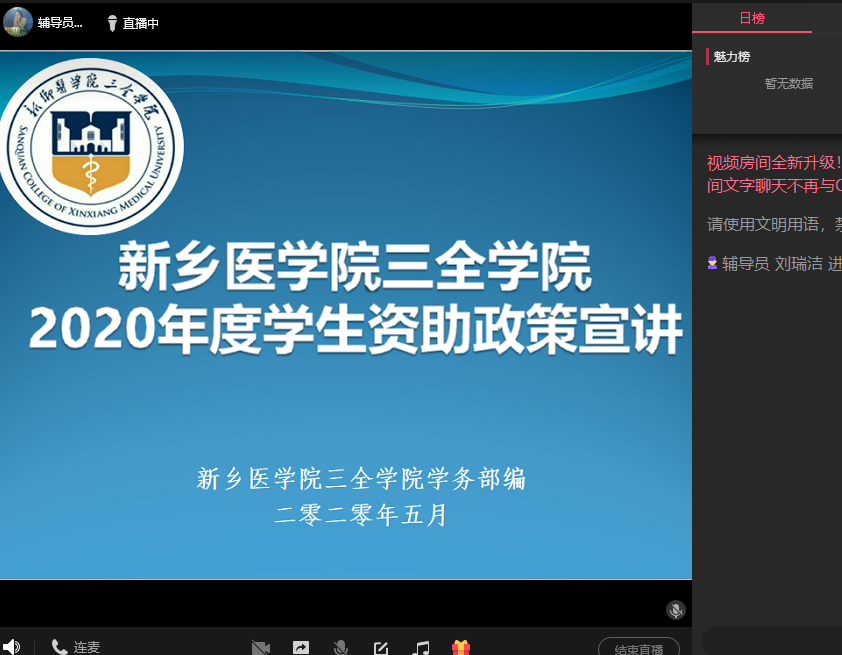
Task: Click the host avatar picture
Action: click(18, 22)
